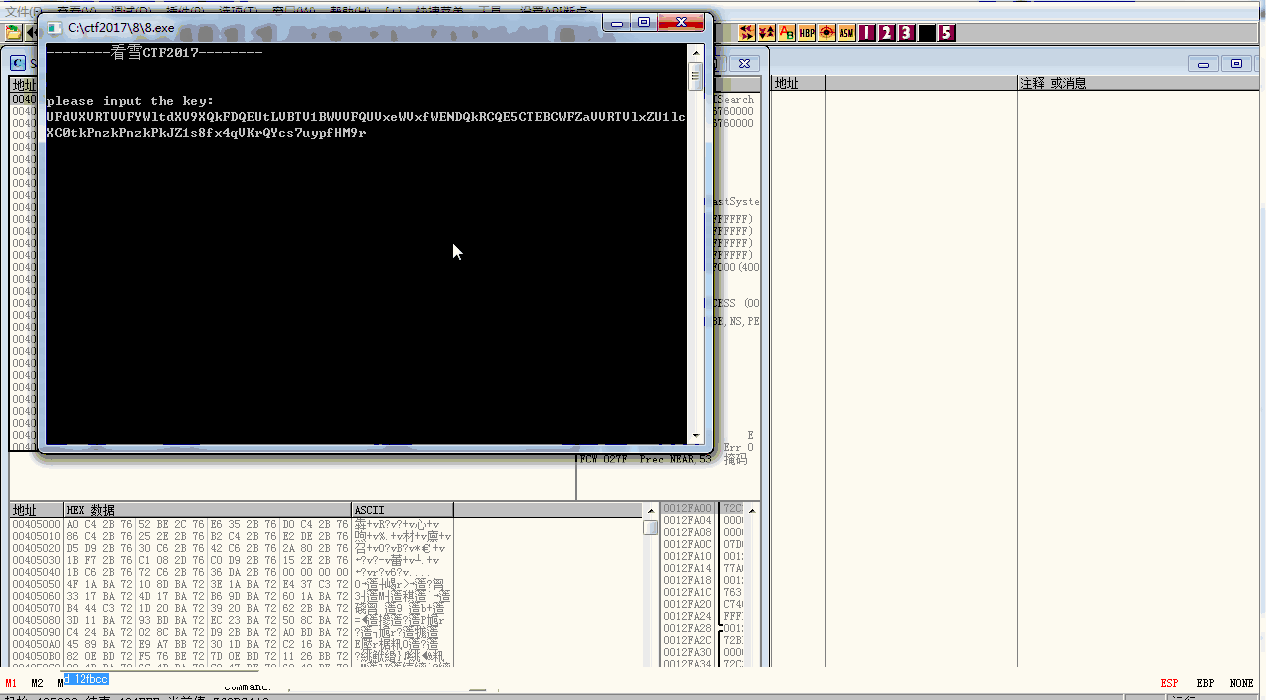
Task: Select stack row 0012FA00
Action: click(688, 508)
